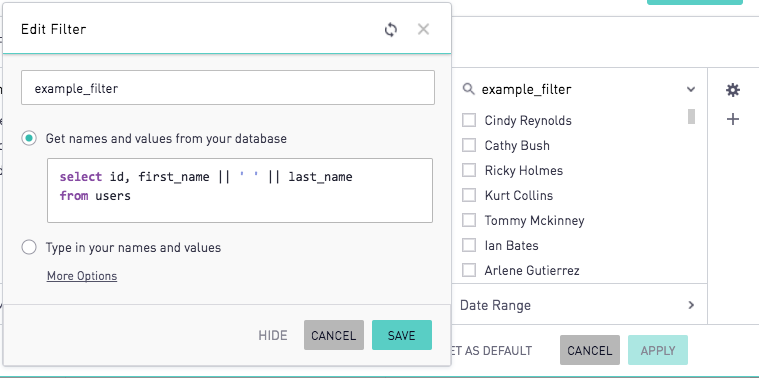The height and width of the screenshot is (378, 759).
Task: Toggle the Kurt Collins checkbox
Action: [469, 195]
